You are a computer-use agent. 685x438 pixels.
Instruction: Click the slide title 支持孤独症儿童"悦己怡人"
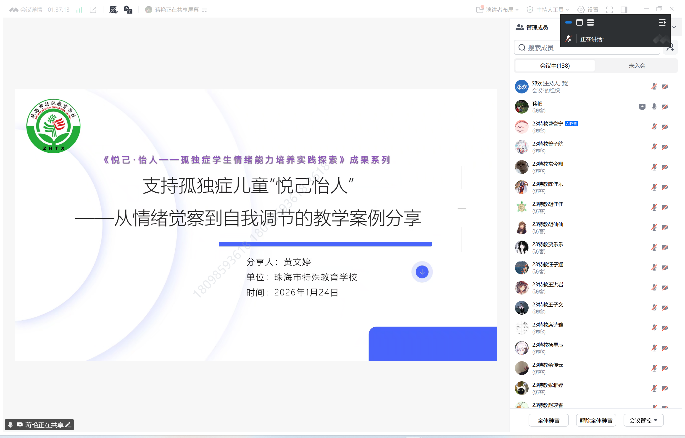(x=248, y=186)
